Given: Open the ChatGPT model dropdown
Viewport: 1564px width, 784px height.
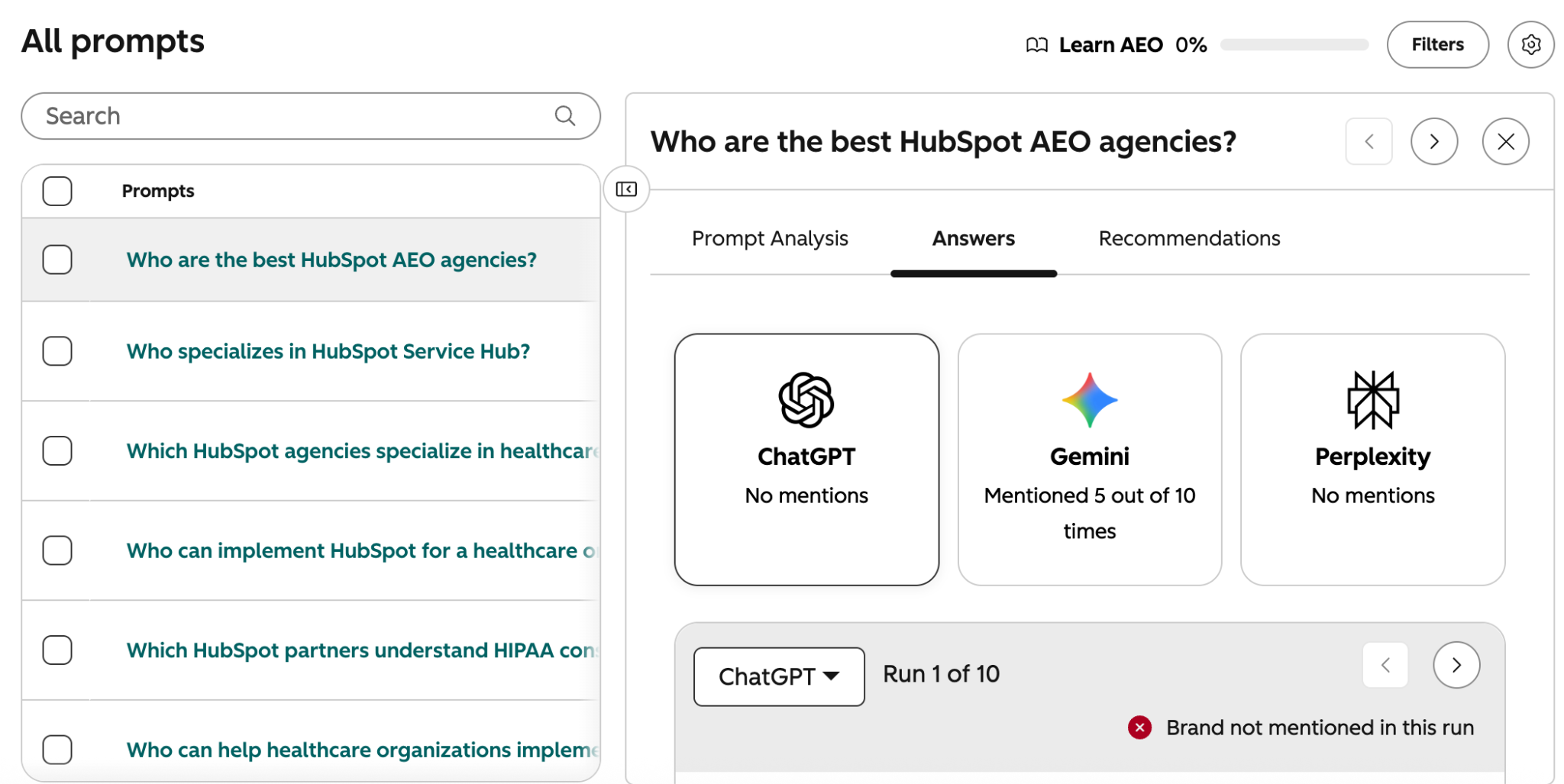Looking at the screenshot, I should click(x=779, y=676).
